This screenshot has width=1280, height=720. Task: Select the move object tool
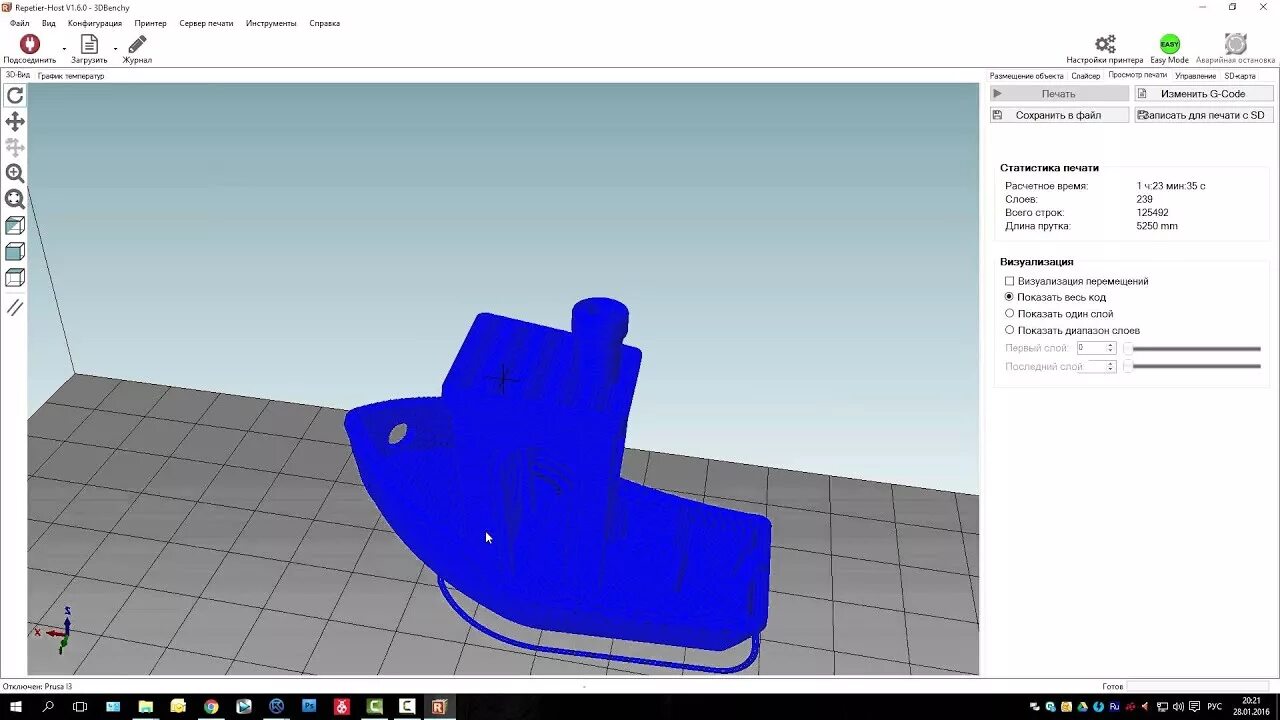tap(15, 148)
